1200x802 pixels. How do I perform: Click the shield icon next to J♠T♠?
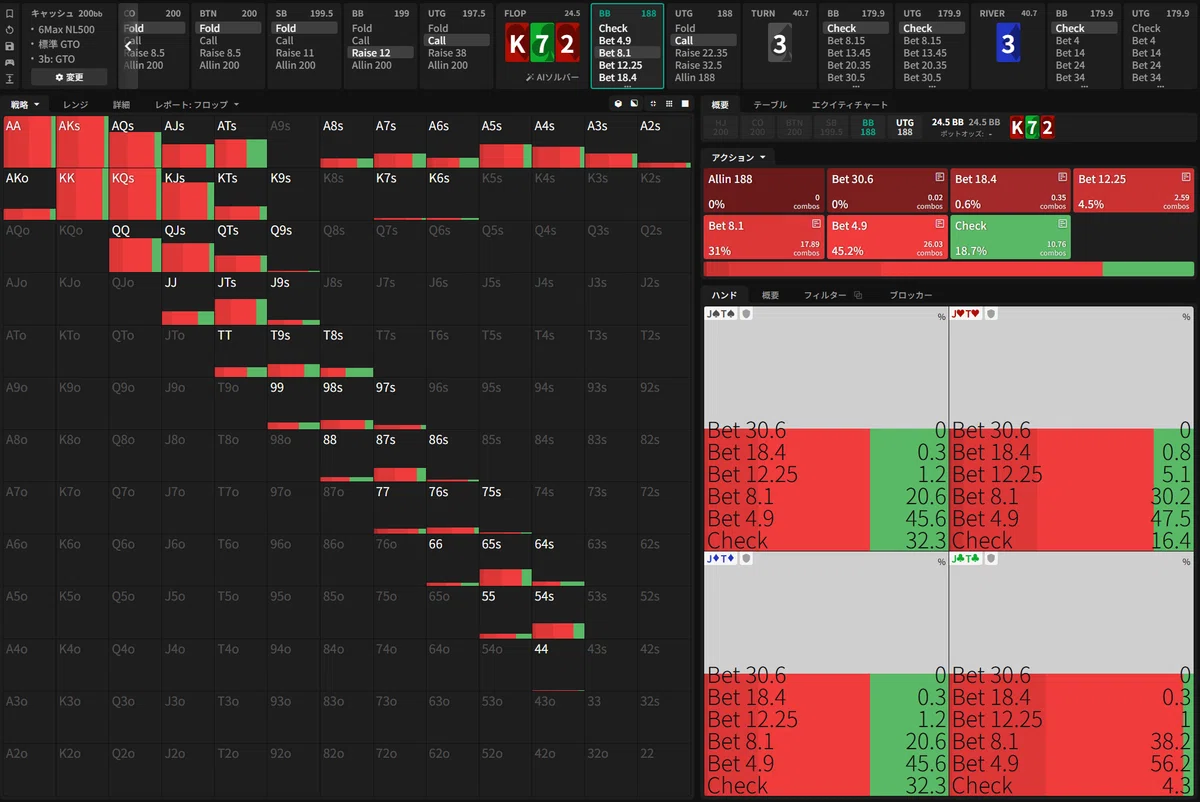(x=746, y=313)
